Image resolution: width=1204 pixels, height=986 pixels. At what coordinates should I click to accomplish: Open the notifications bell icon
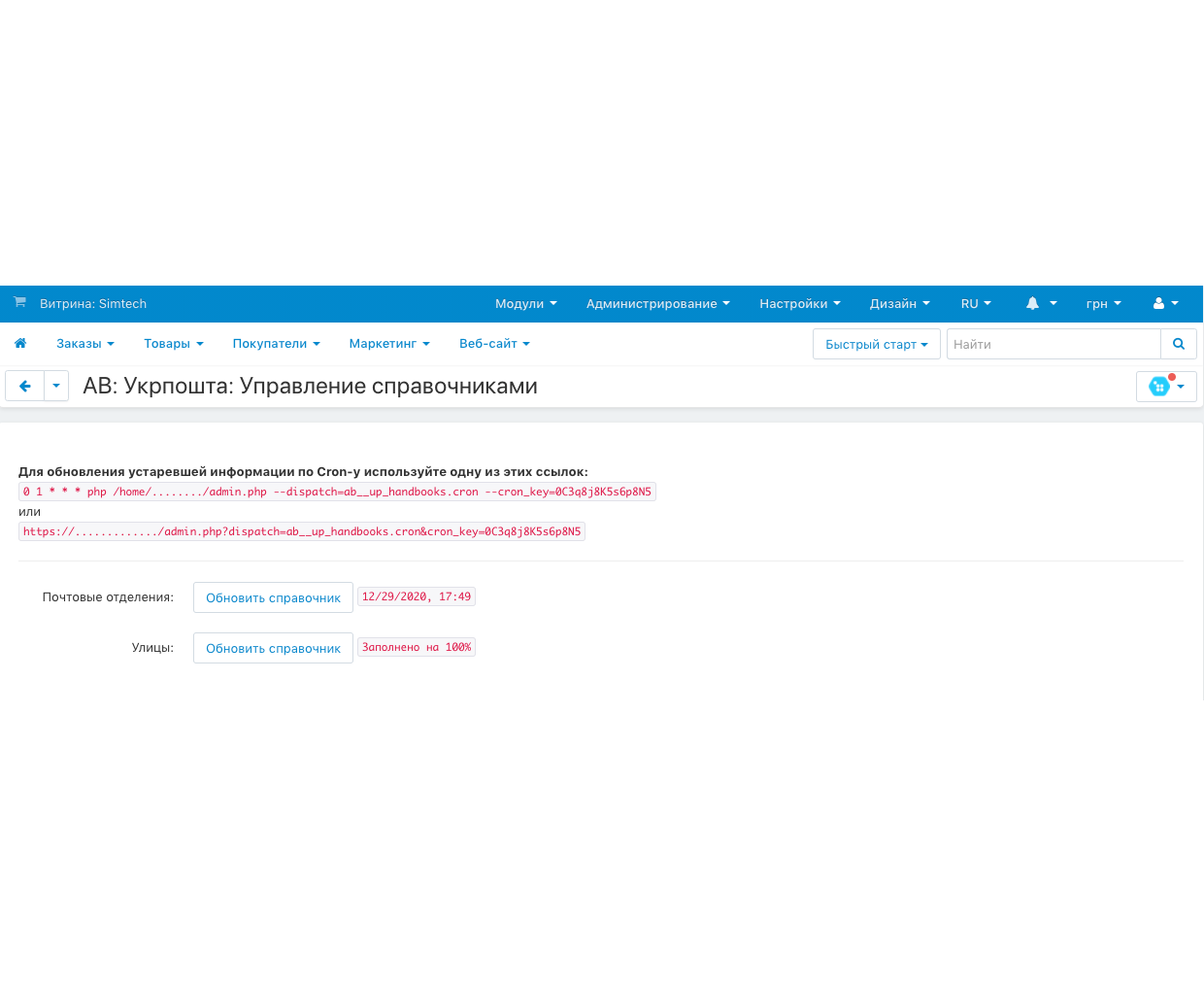point(1033,304)
